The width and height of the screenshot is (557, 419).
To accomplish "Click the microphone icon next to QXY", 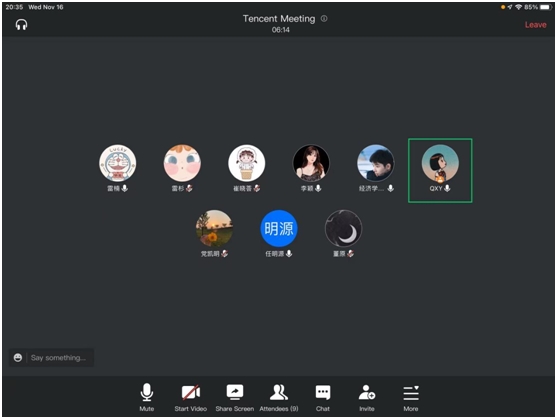I will pyautogui.click(x=447, y=188).
